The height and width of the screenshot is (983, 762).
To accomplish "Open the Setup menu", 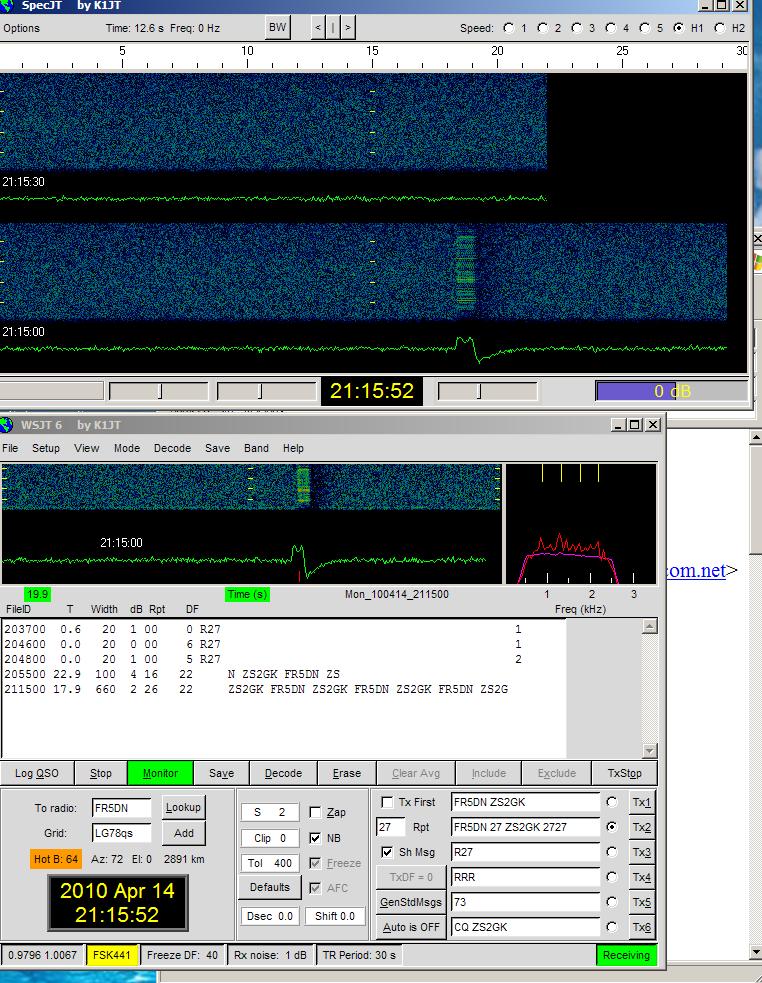I will click(x=46, y=448).
